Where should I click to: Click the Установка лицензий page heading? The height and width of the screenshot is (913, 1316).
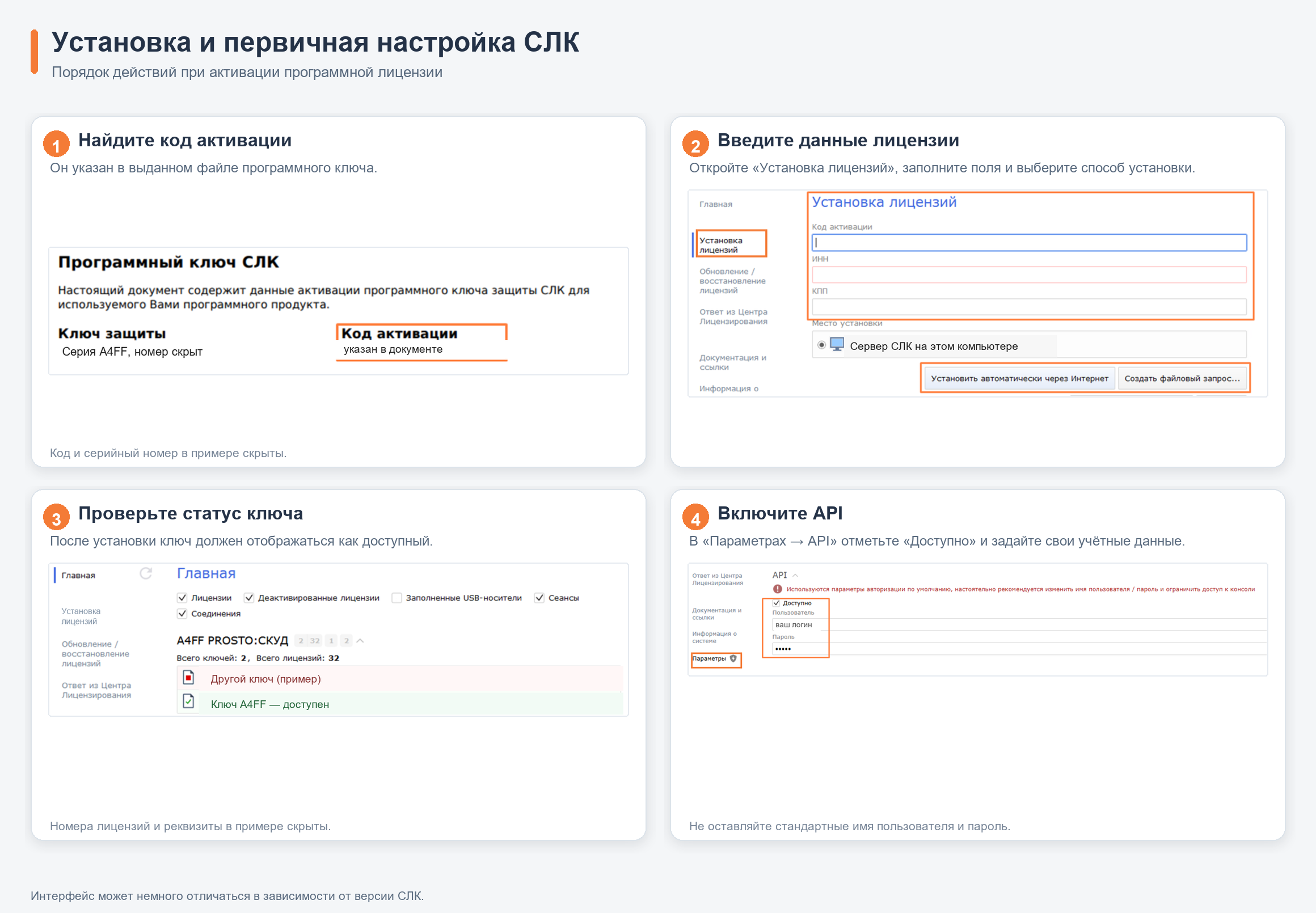884,202
